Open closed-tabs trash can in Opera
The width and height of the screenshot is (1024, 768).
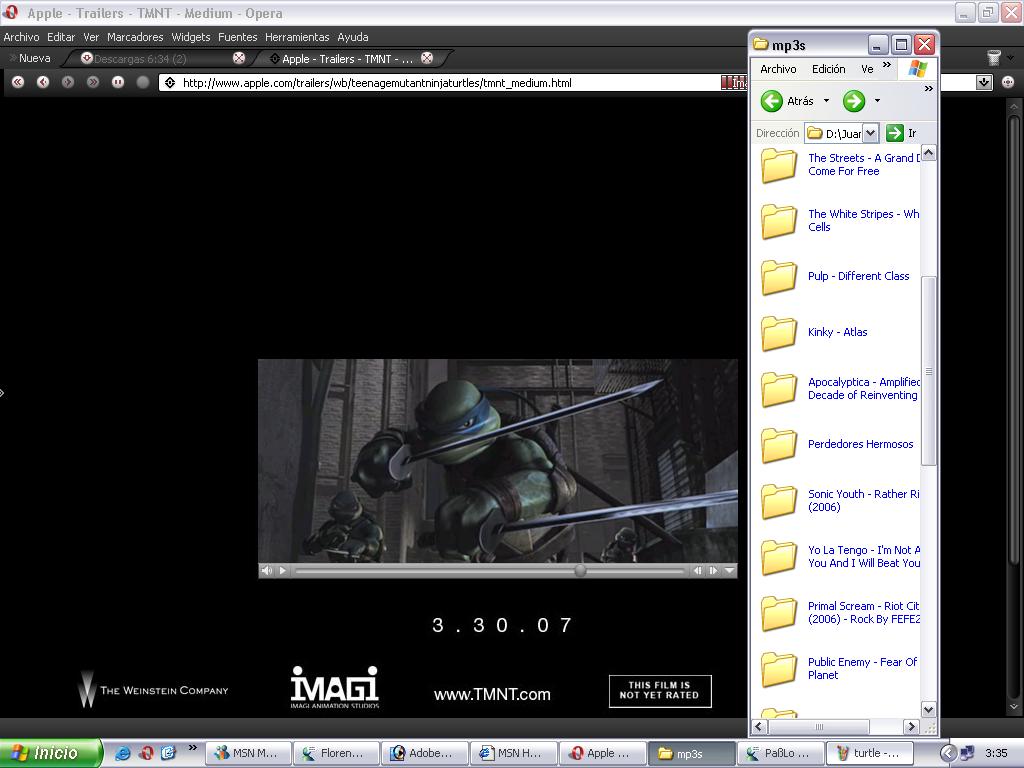pos(993,58)
